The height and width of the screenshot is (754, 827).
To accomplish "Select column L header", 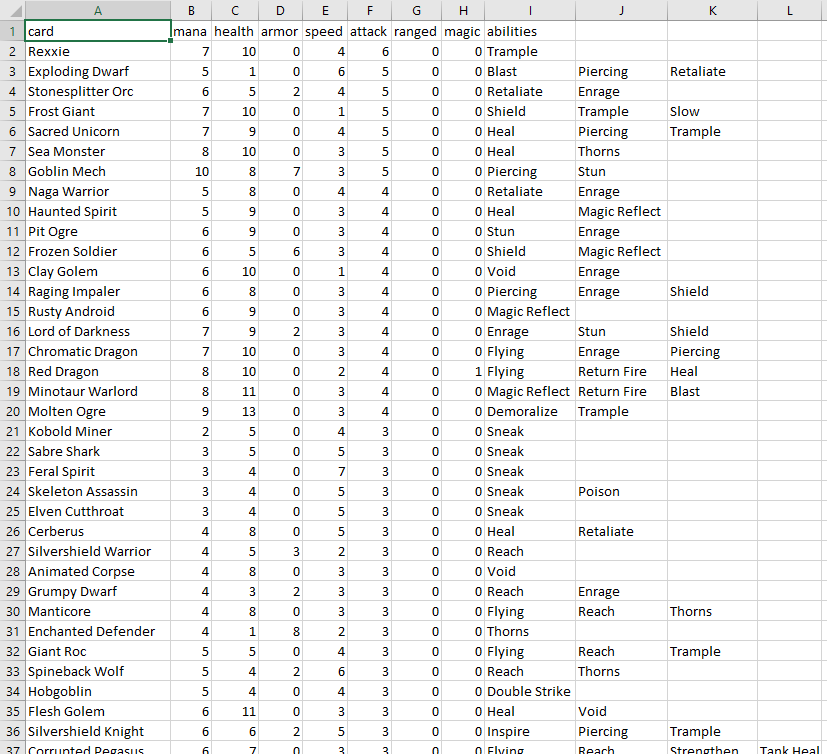I will click(x=789, y=10).
